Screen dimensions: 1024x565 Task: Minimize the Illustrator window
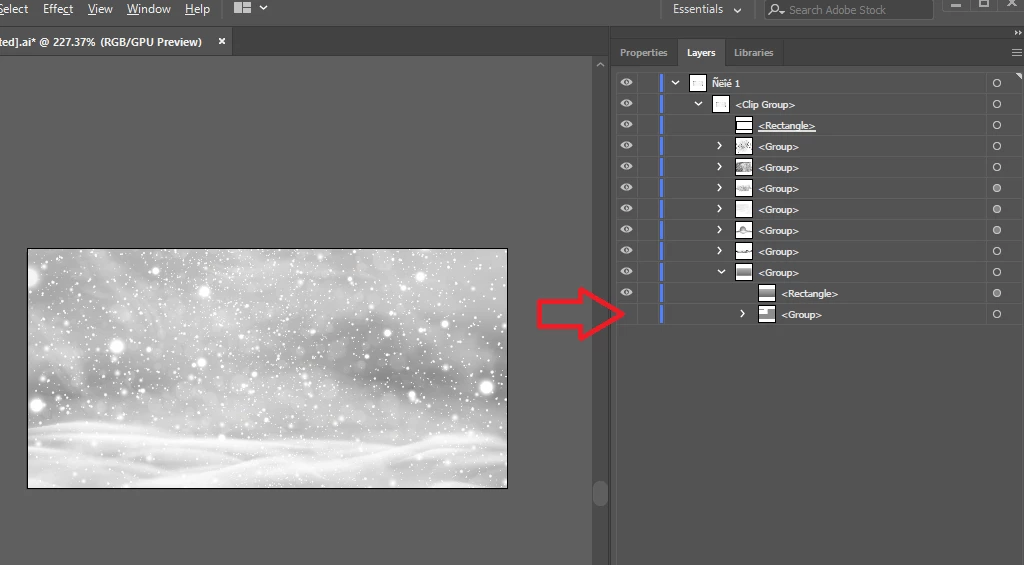pyautogui.click(x=956, y=5)
